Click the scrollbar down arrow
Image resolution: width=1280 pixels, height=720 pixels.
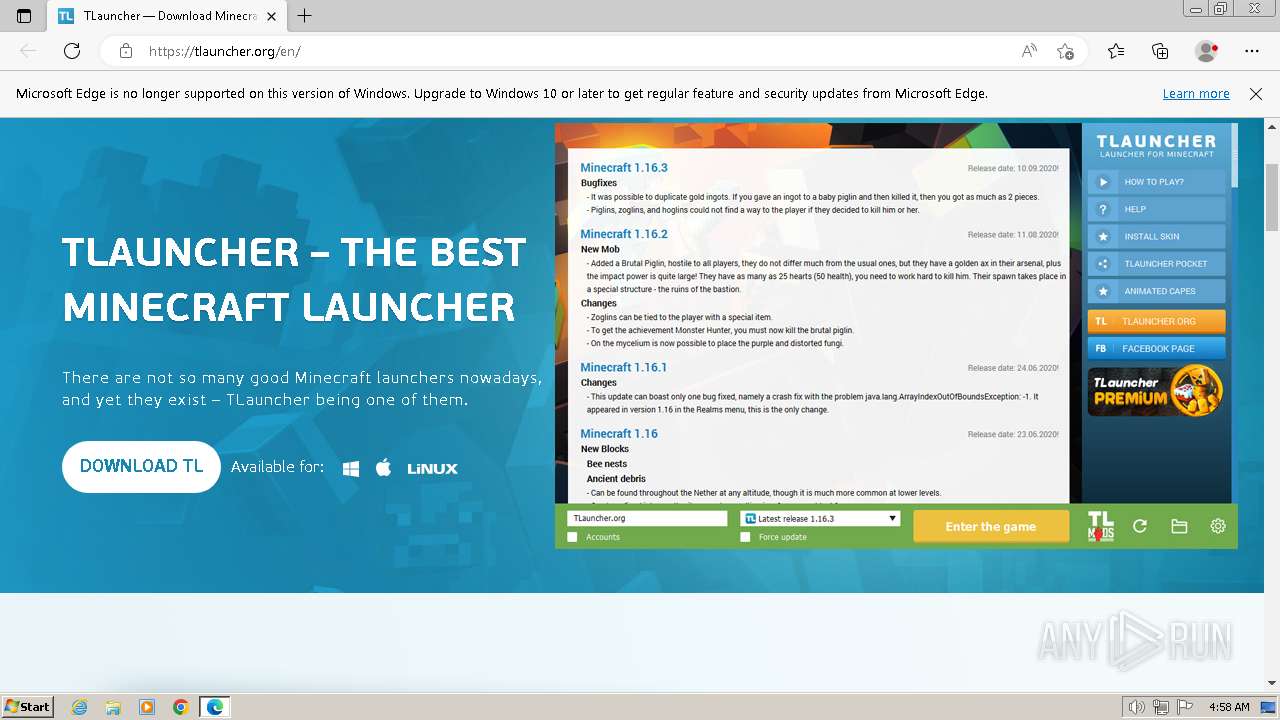[x=1272, y=683]
